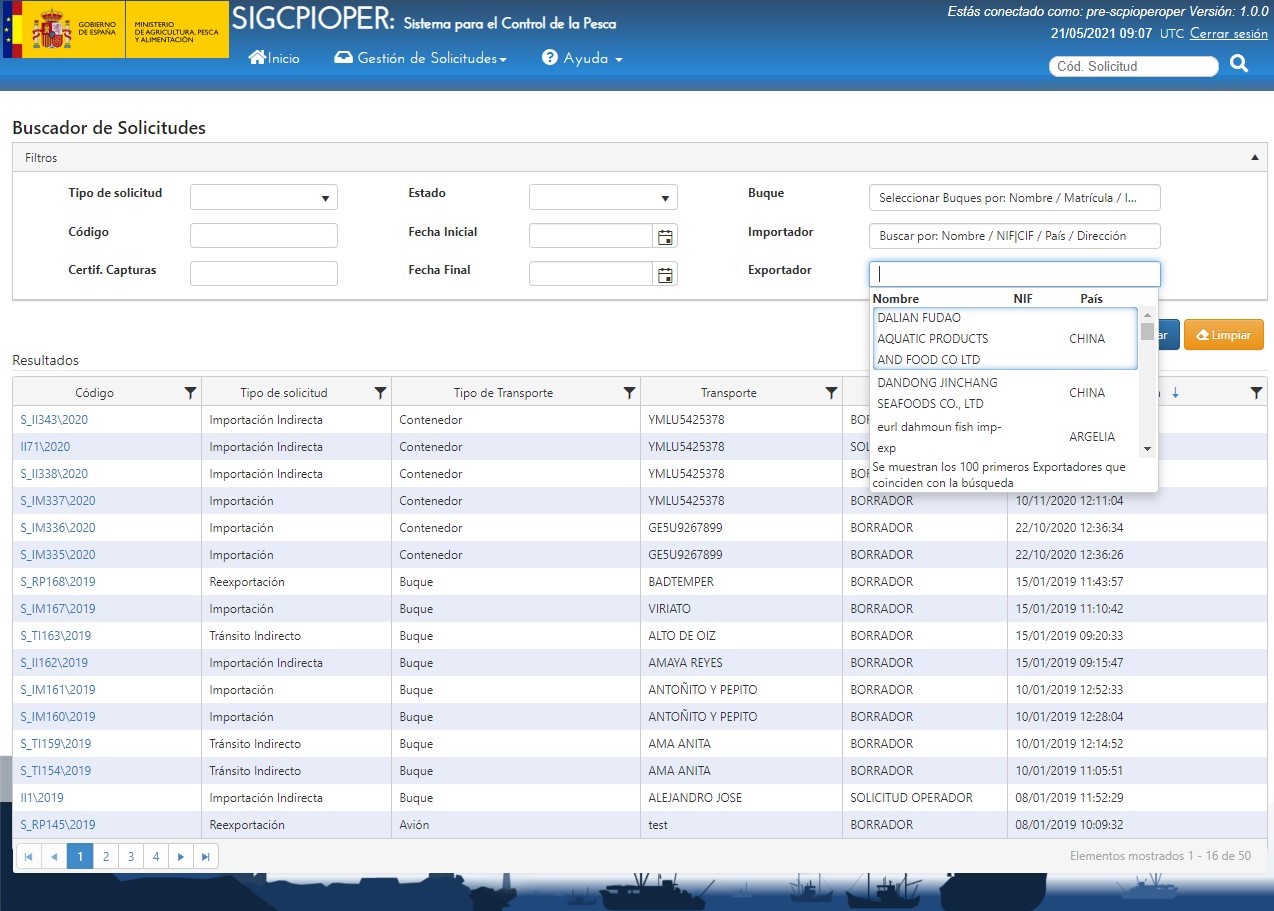The image size is (1274, 911).
Task: Open the Fecha Final calendar picker
Action: [x=665, y=274]
